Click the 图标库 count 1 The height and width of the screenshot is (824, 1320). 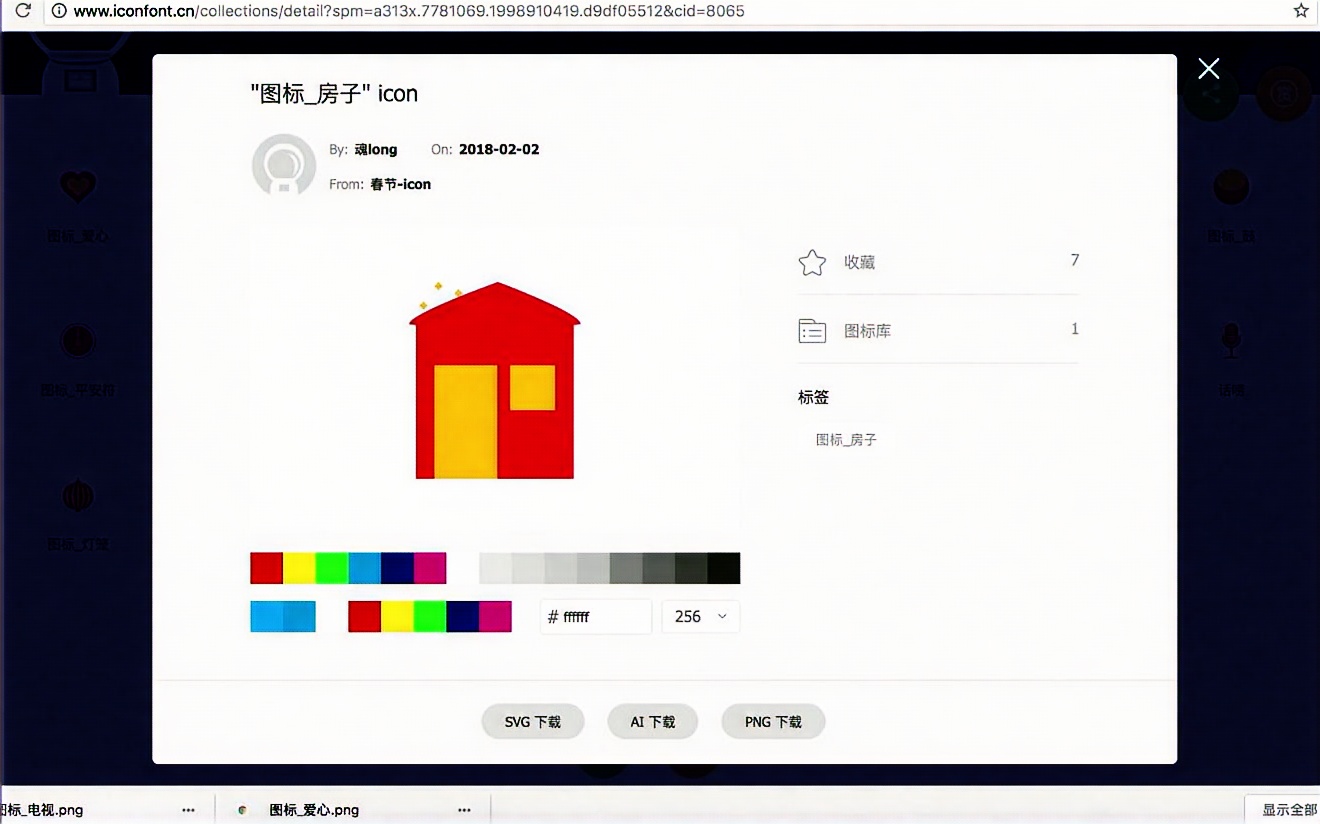coord(1075,329)
